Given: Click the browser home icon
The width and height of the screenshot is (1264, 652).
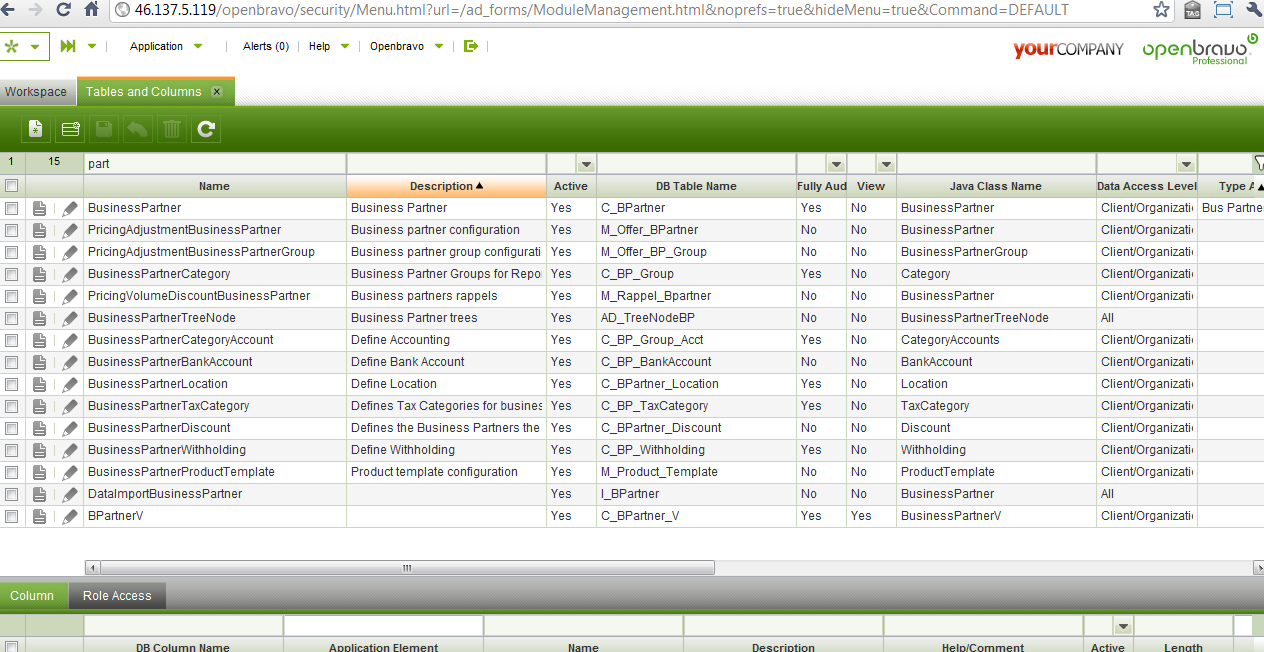Looking at the screenshot, I should pyautogui.click(x=91, y=10).
